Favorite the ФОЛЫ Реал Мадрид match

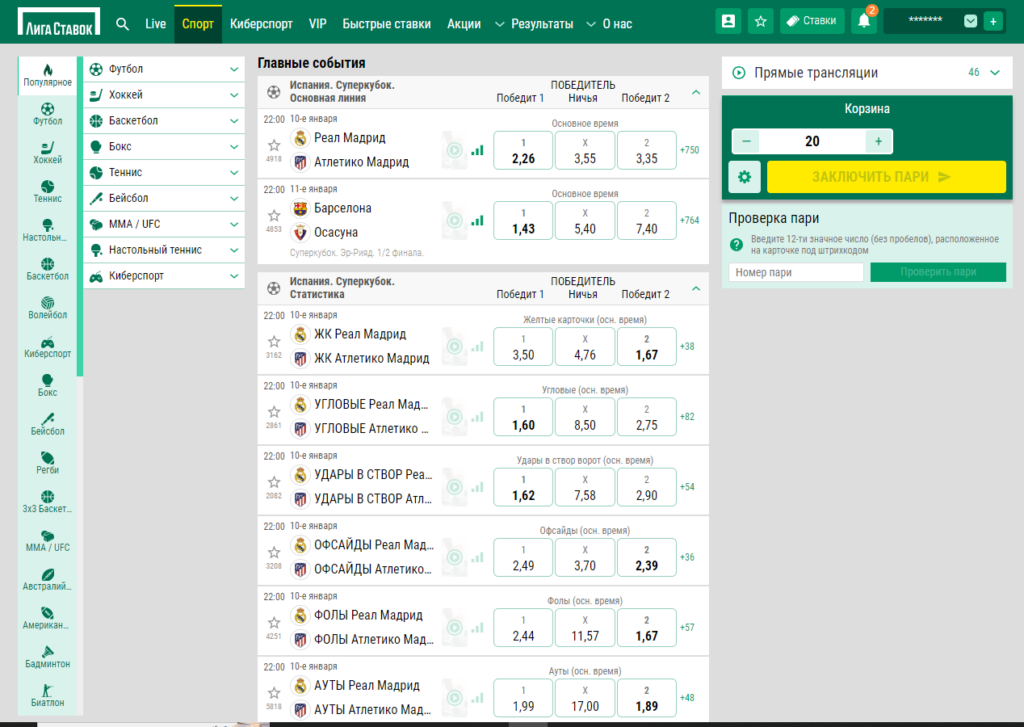274,622
